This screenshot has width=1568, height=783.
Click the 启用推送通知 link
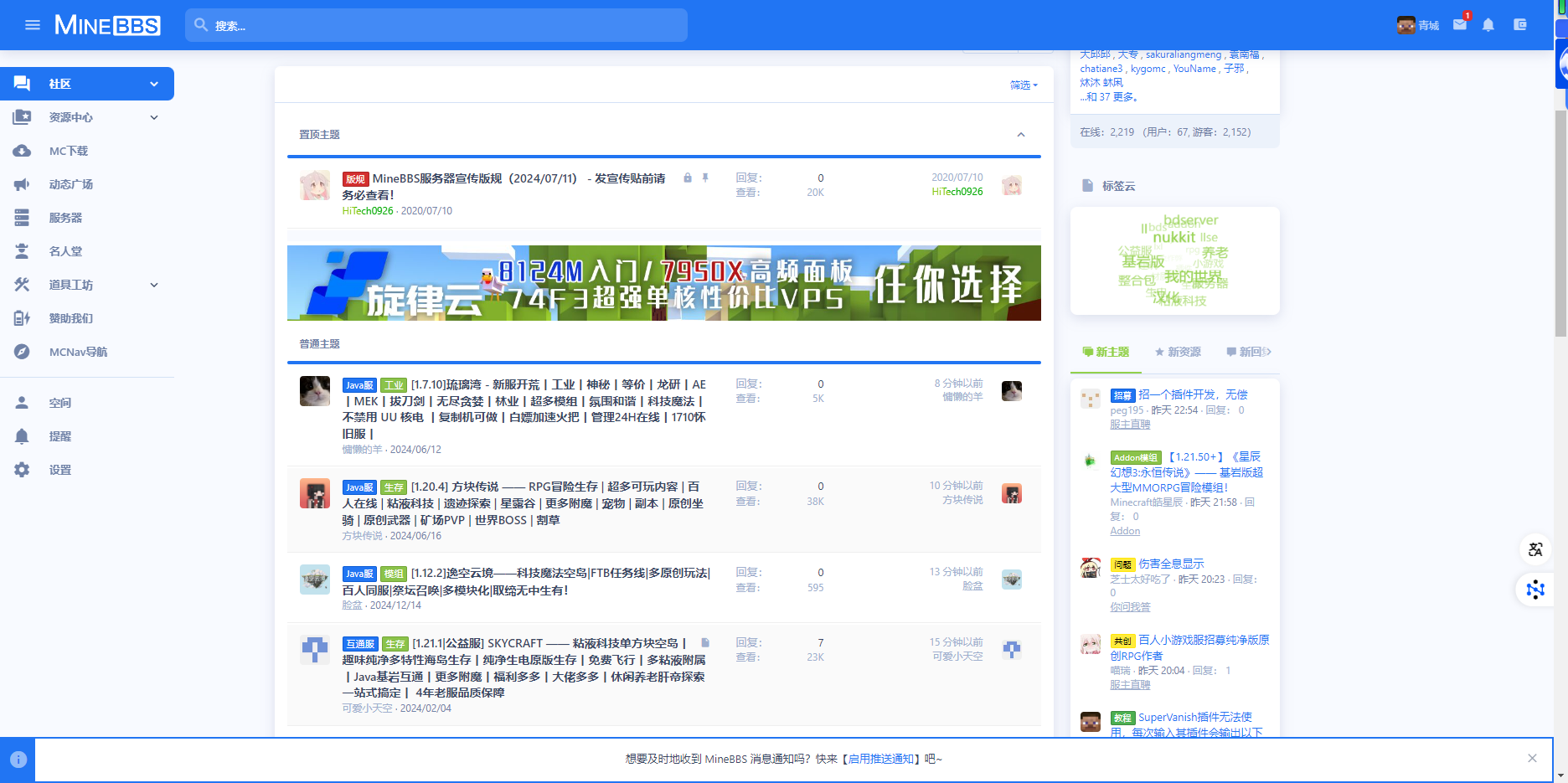coord(881,759)
